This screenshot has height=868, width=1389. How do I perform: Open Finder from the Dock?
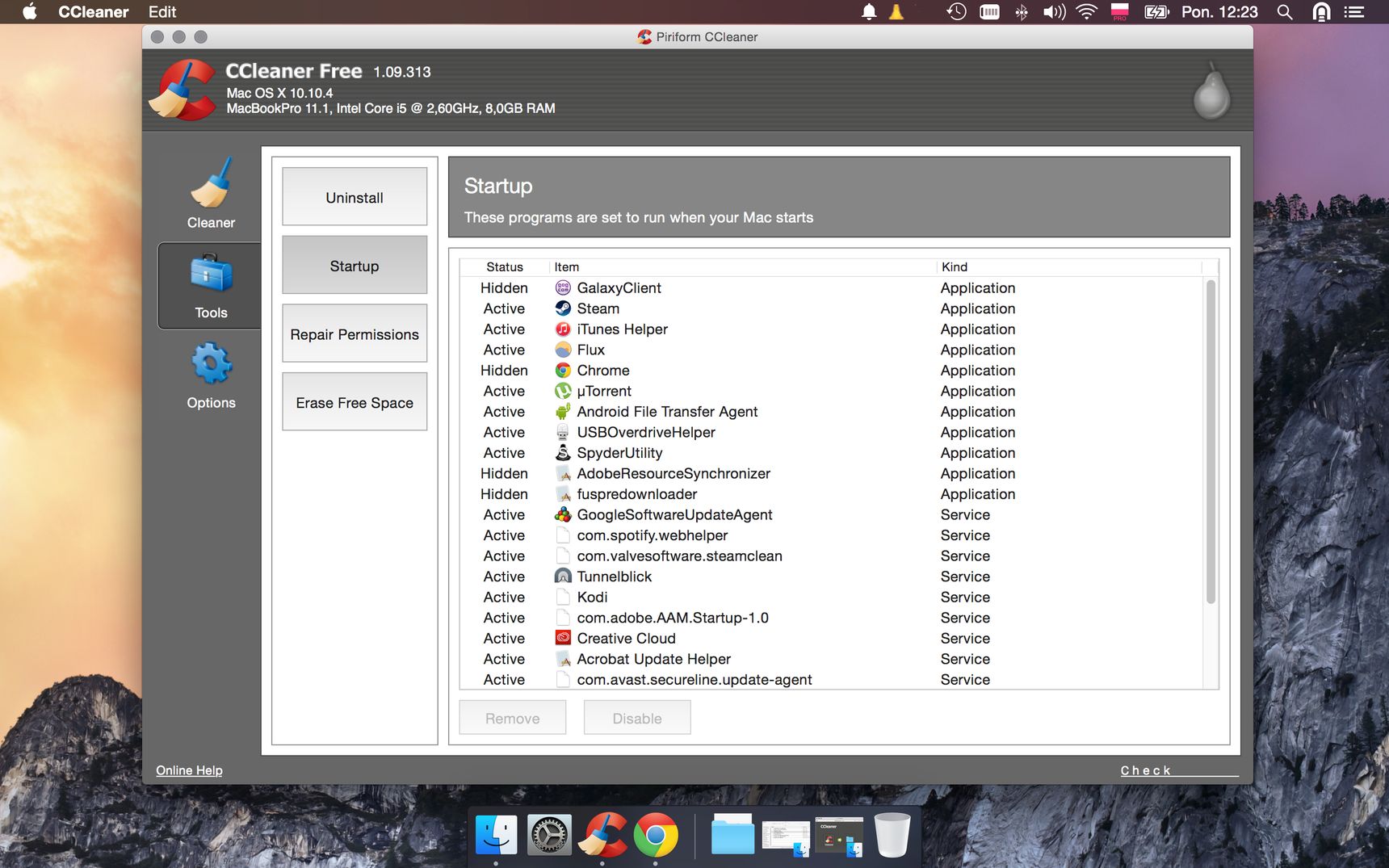(496, 835)
